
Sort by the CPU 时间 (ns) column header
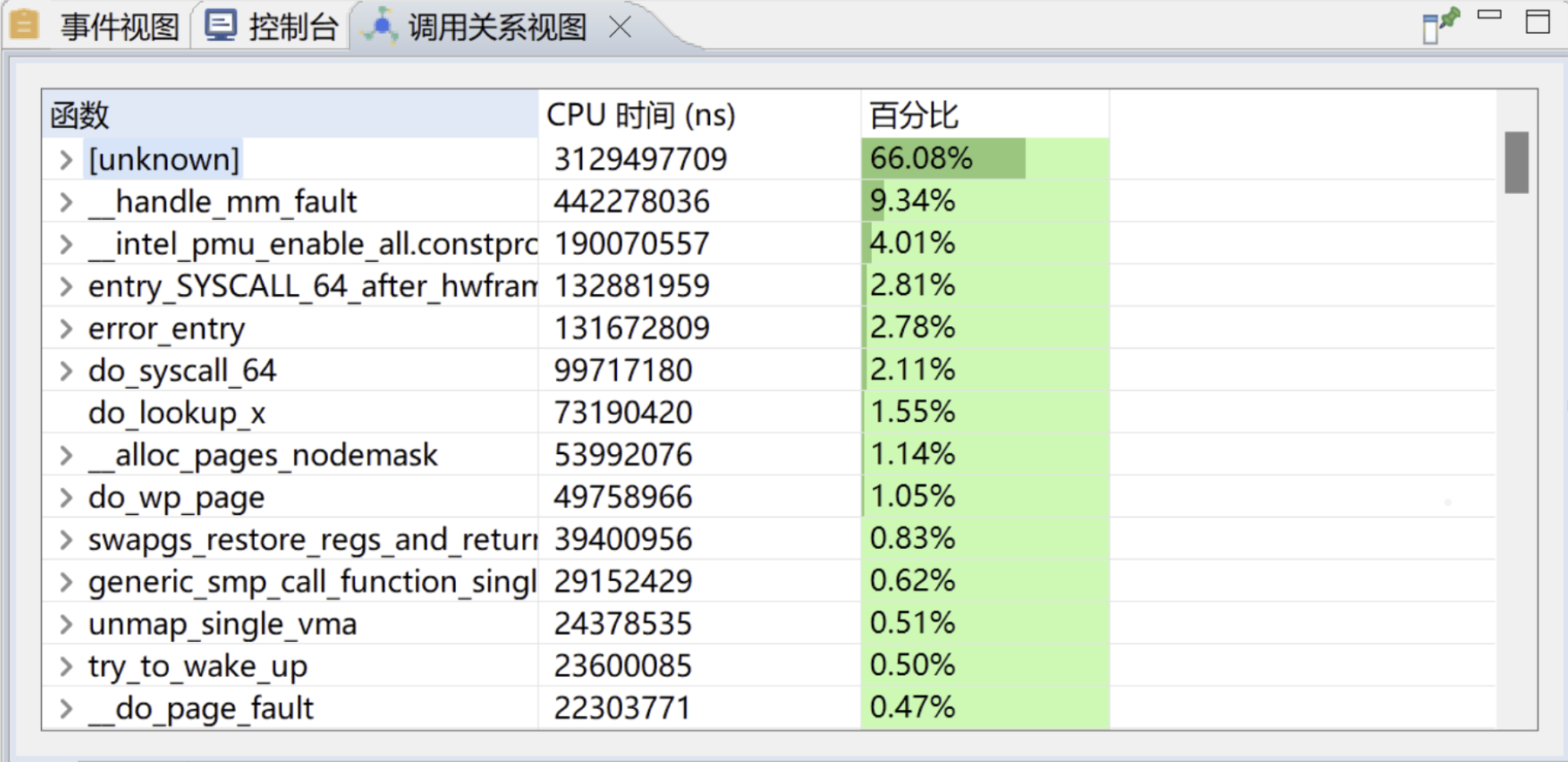700,114
